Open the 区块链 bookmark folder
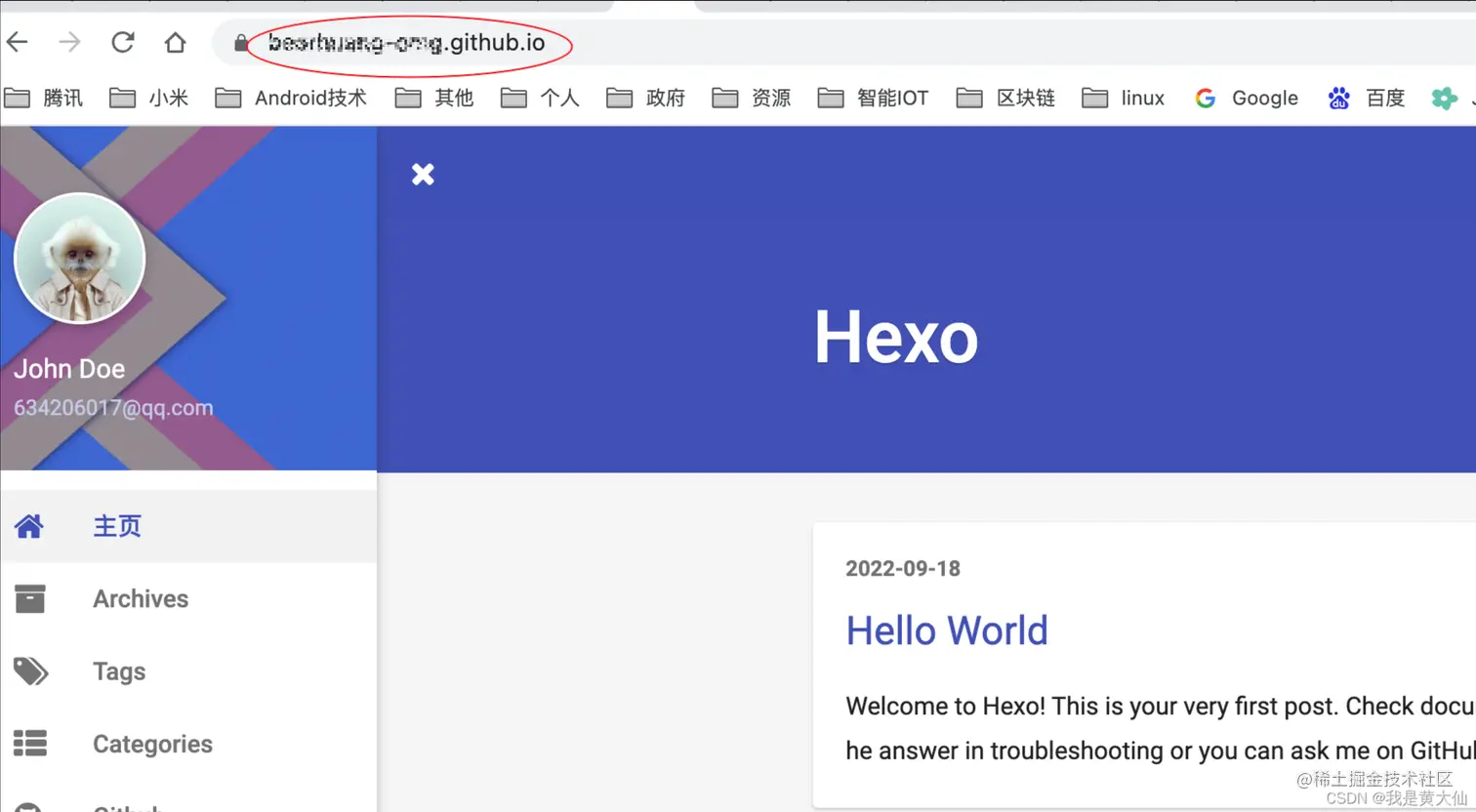 tap(1005, 98)
